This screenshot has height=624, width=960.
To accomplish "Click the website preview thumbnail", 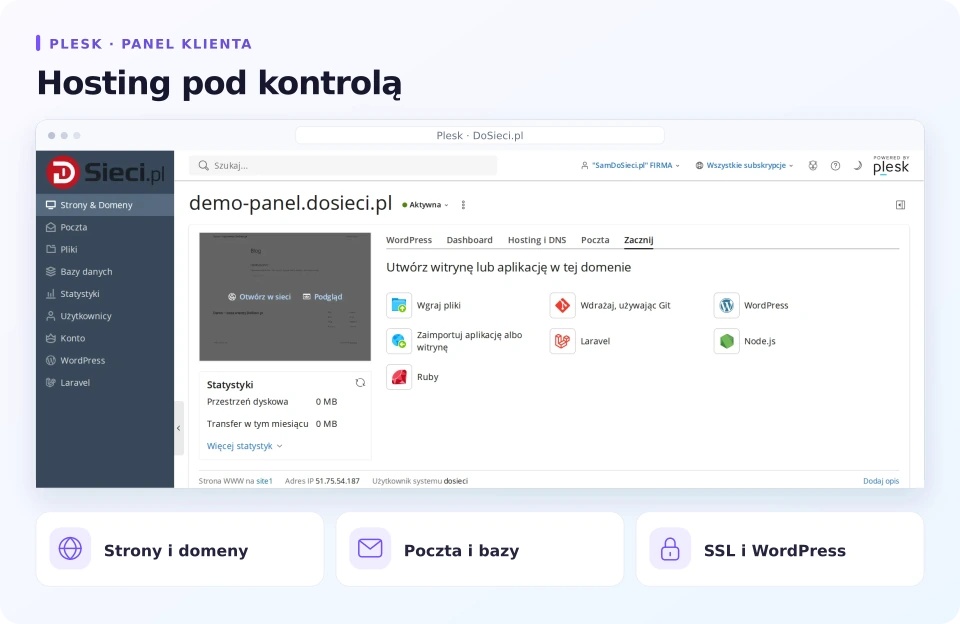I will tap(285, 296).
